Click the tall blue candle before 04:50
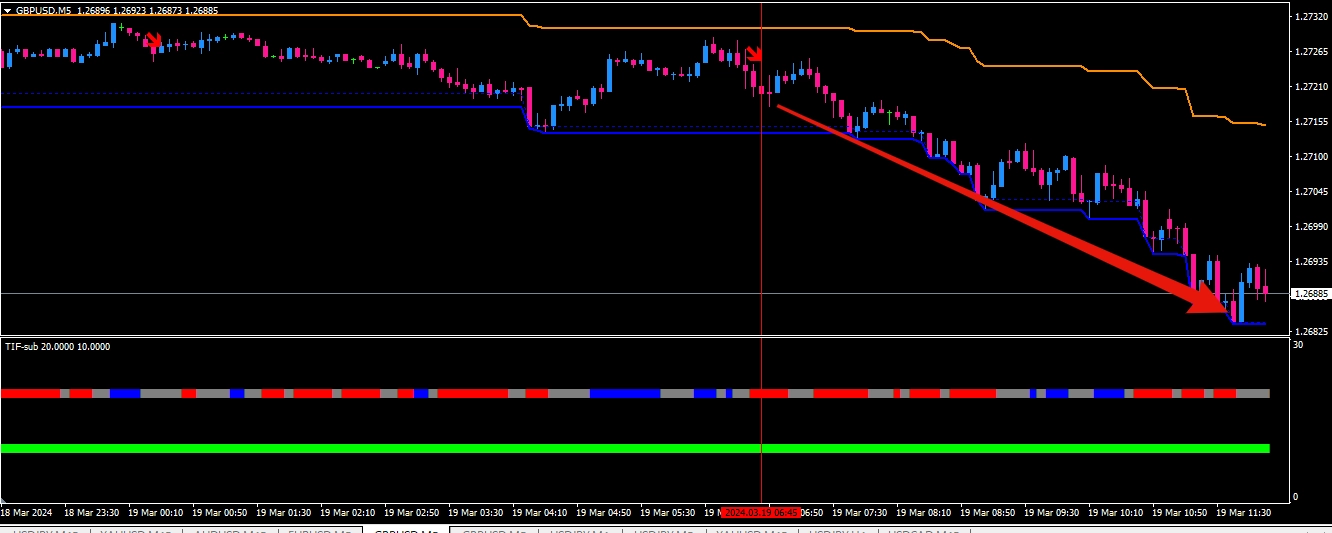This screenshot has width=1332, height=533. tap(608, 73)
